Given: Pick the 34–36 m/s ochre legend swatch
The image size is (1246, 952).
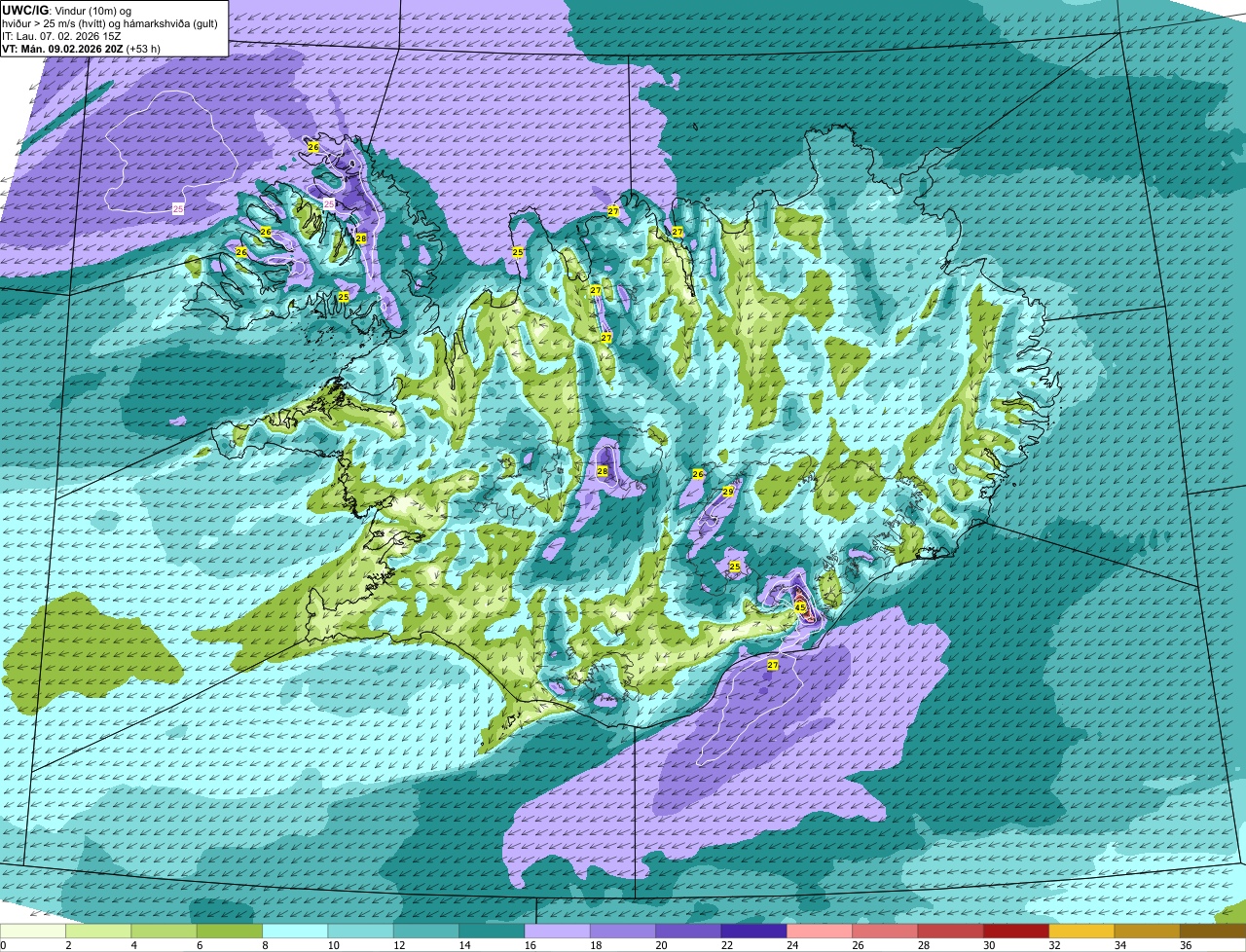Looking at the screenshot, I should pyautogui.click(x=1147, y=932).
